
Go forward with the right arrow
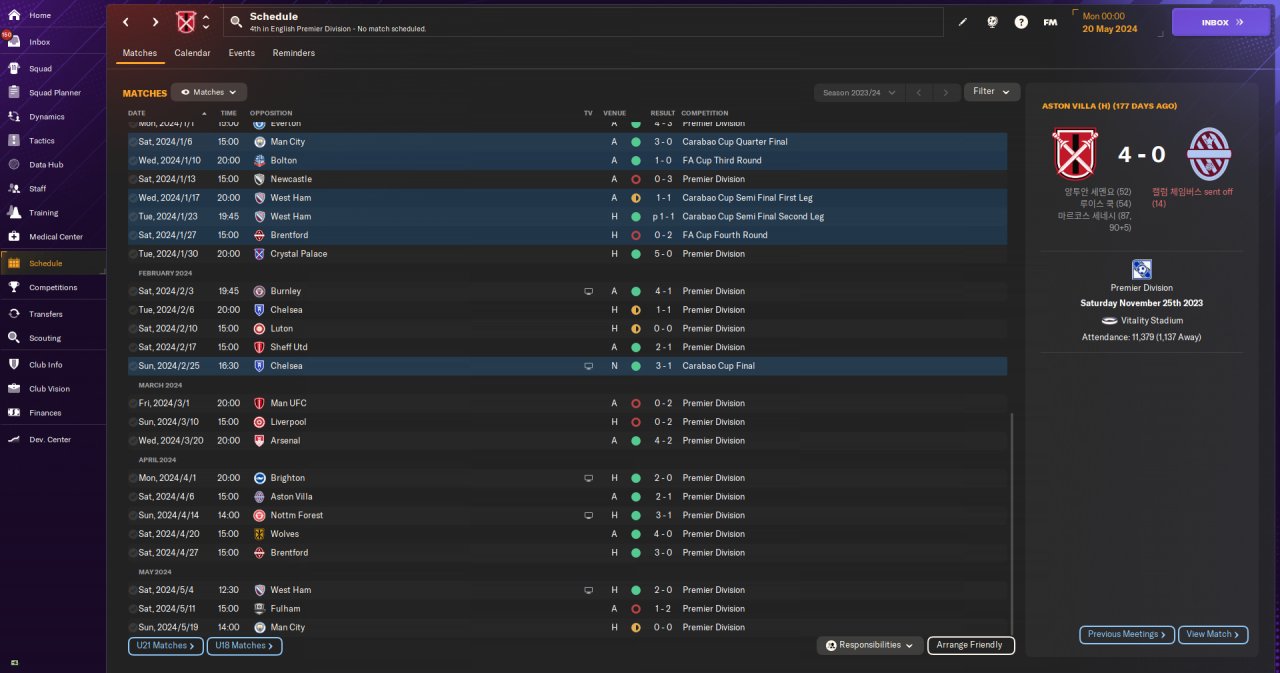(x=155, y=22)
